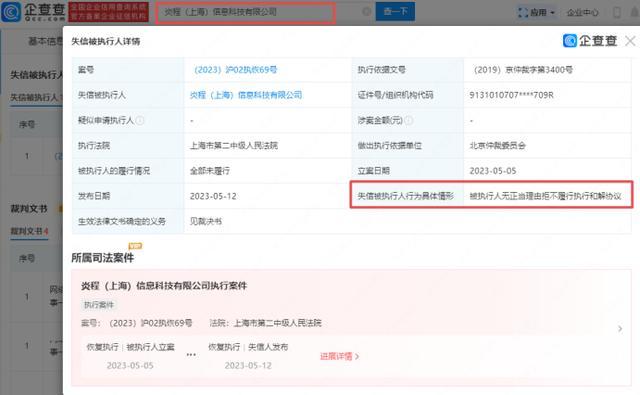Close the 失信被执行人详情 dialog
Viewport: 640px width, 395px height.
630,41
